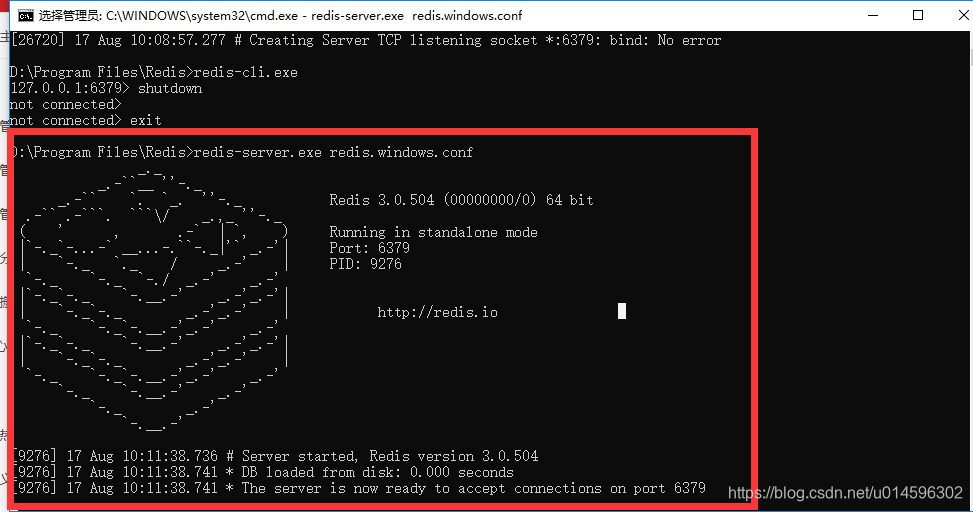Click the 'ready to accept connections' log line
973x512 pixels.
tap(359, 488)
